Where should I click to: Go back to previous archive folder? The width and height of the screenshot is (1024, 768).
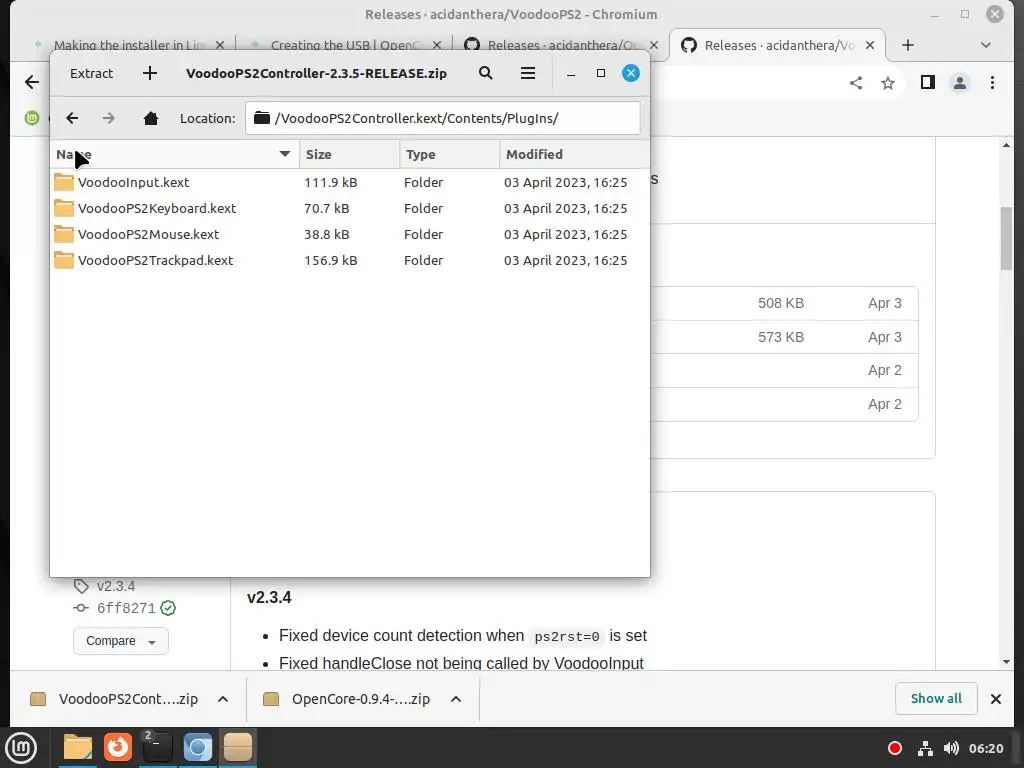[x=72, y=118]
